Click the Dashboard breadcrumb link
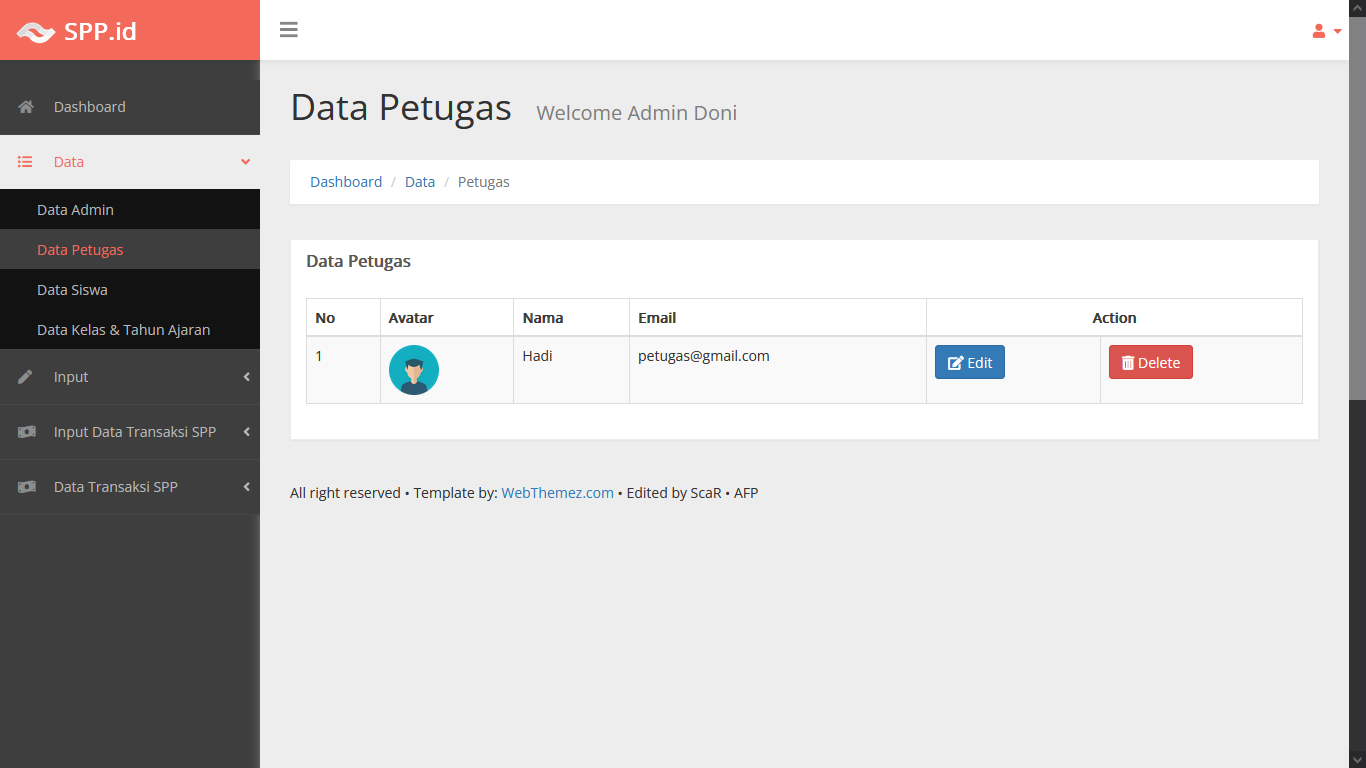 [x=346, y=182]
